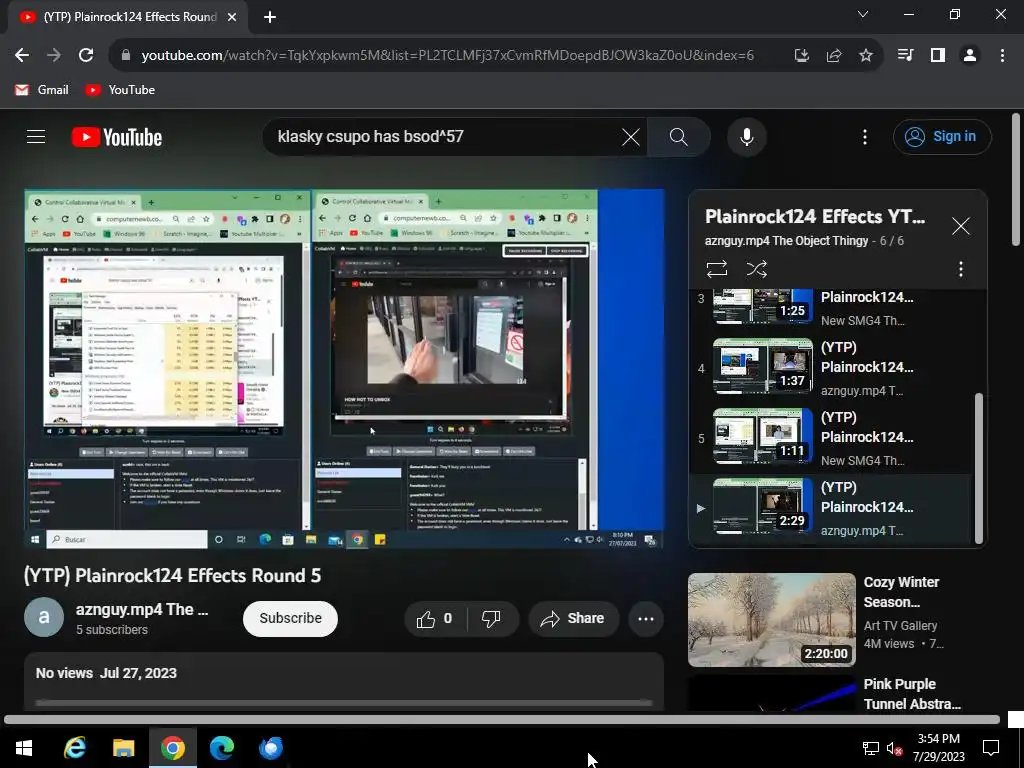Open the aznguy.mp4 channel avatar
The height and width of the screenshot is (768, 1024).
tap(44, 617)
